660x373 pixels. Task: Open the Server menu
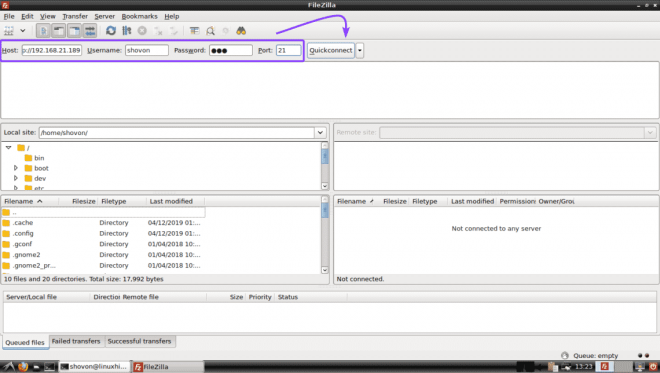104,16
